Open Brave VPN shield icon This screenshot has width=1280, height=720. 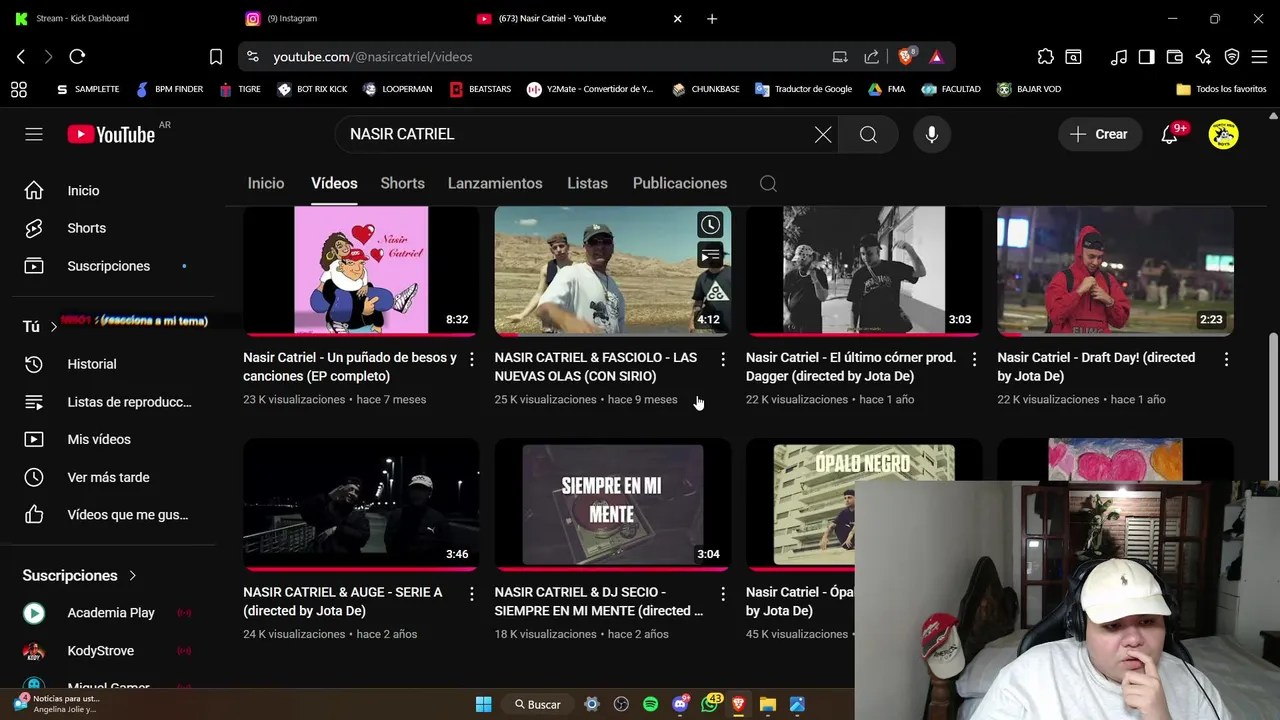pyautogui.click(x=1232, y=57)
